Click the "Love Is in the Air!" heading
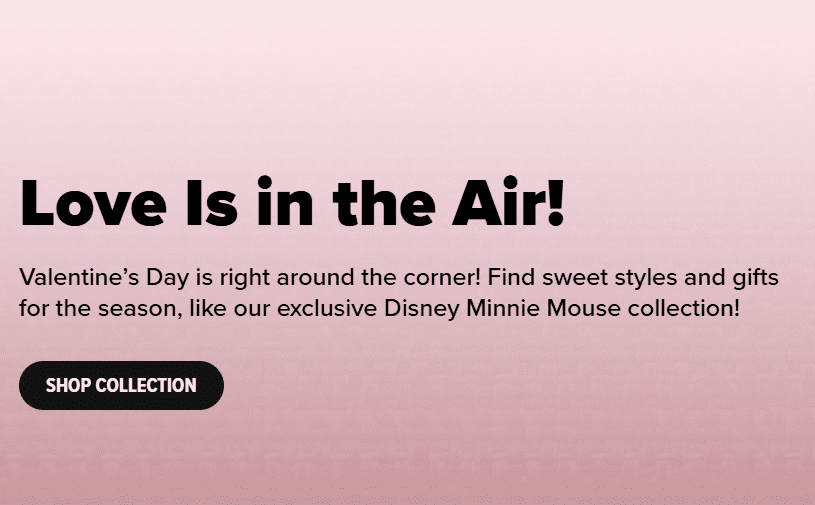This screenshot has width=815, height=505. click(x=293, y=202)
